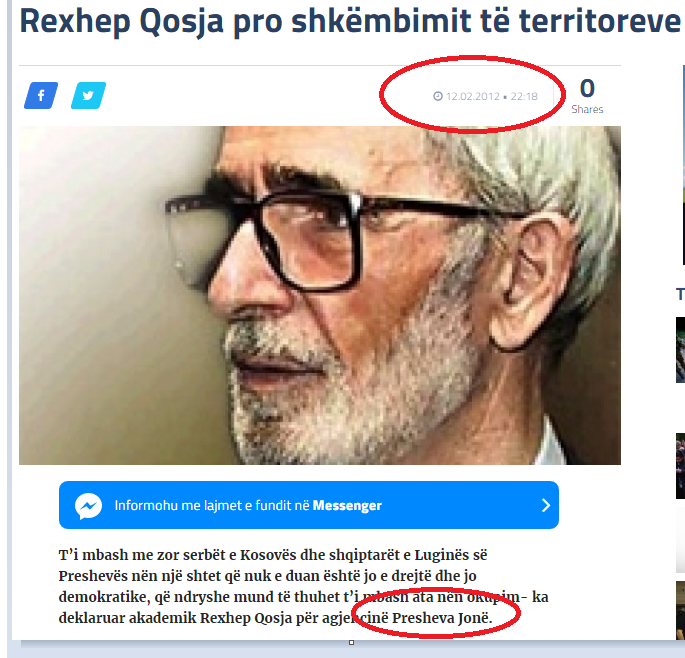This screenshot has height=658, width=685.
Task: Open the right chevron on Messenger banner
Action: tap(546, 505)
